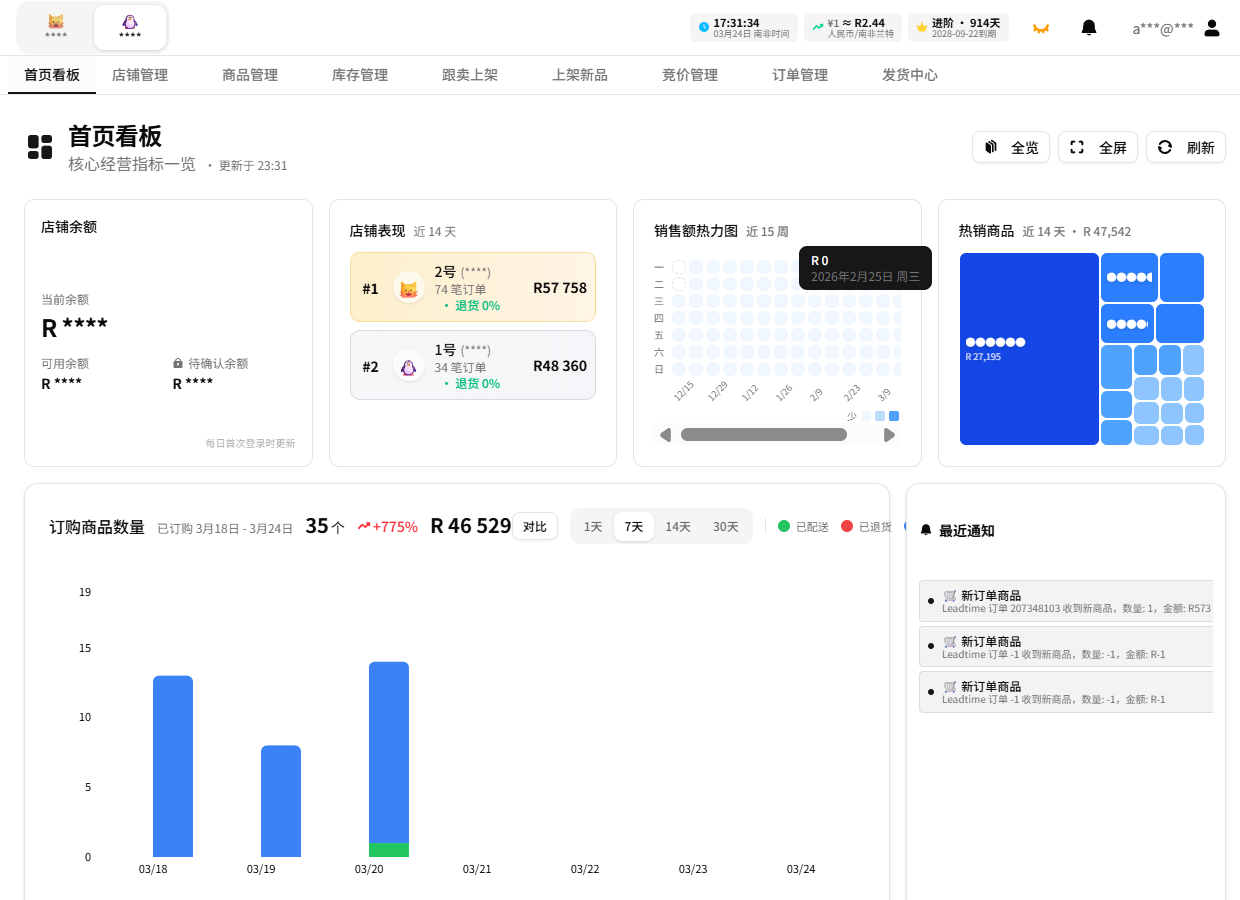The height and width of the screenshot is (900, 1240).
Task: Open the 店铺管理 tab
Action: click(x=140, y=75)
